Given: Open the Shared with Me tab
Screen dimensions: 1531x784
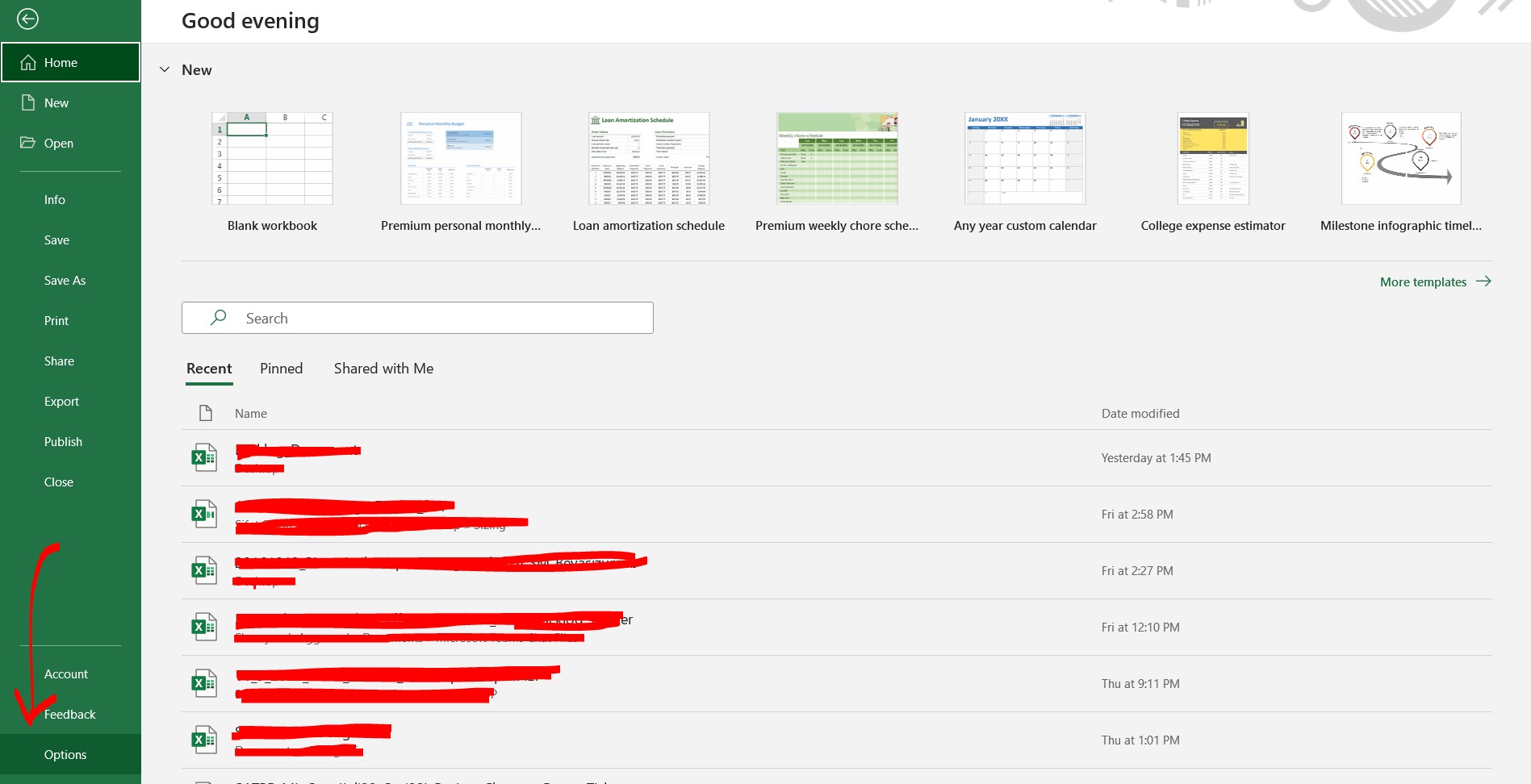Looking at the screenshot, I should pos(383,369).
